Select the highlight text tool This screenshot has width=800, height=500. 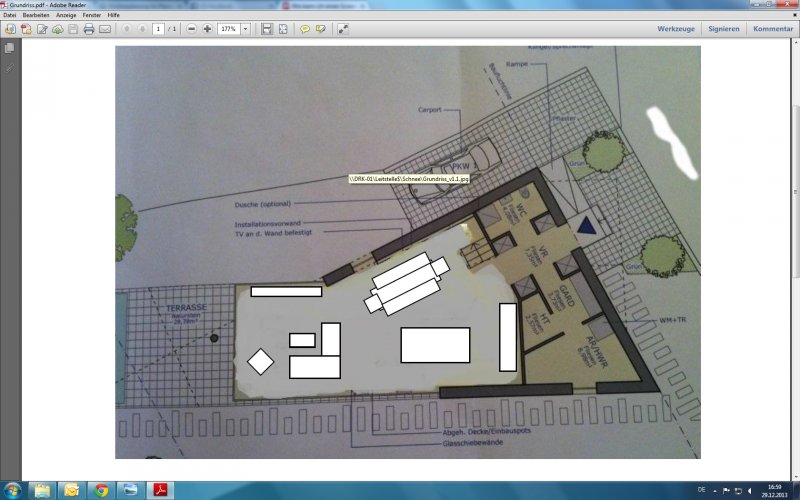pyautogui.click(x=321, y=29)
